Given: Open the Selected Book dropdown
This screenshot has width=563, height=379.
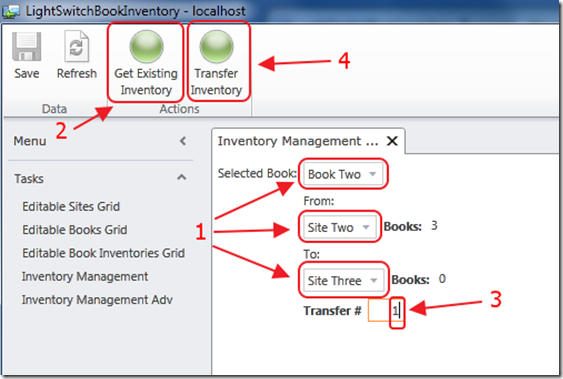Looking at the screenshot, I should coord(343,174).
